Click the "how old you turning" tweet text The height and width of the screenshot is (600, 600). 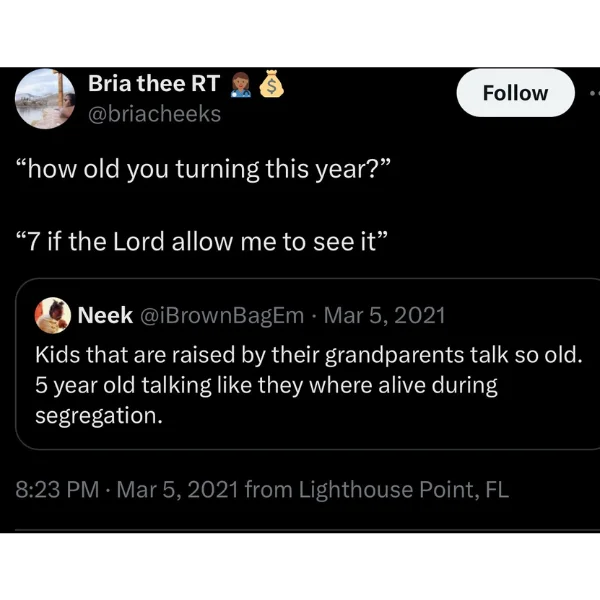click(203, 169)
